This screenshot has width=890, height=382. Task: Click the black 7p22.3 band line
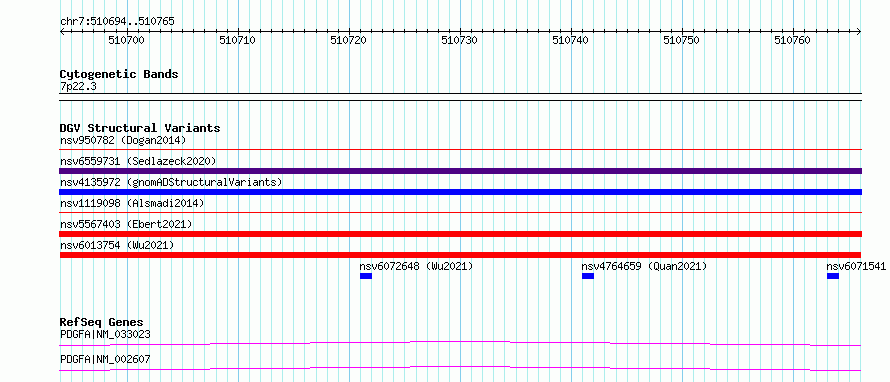coord(461,96)
